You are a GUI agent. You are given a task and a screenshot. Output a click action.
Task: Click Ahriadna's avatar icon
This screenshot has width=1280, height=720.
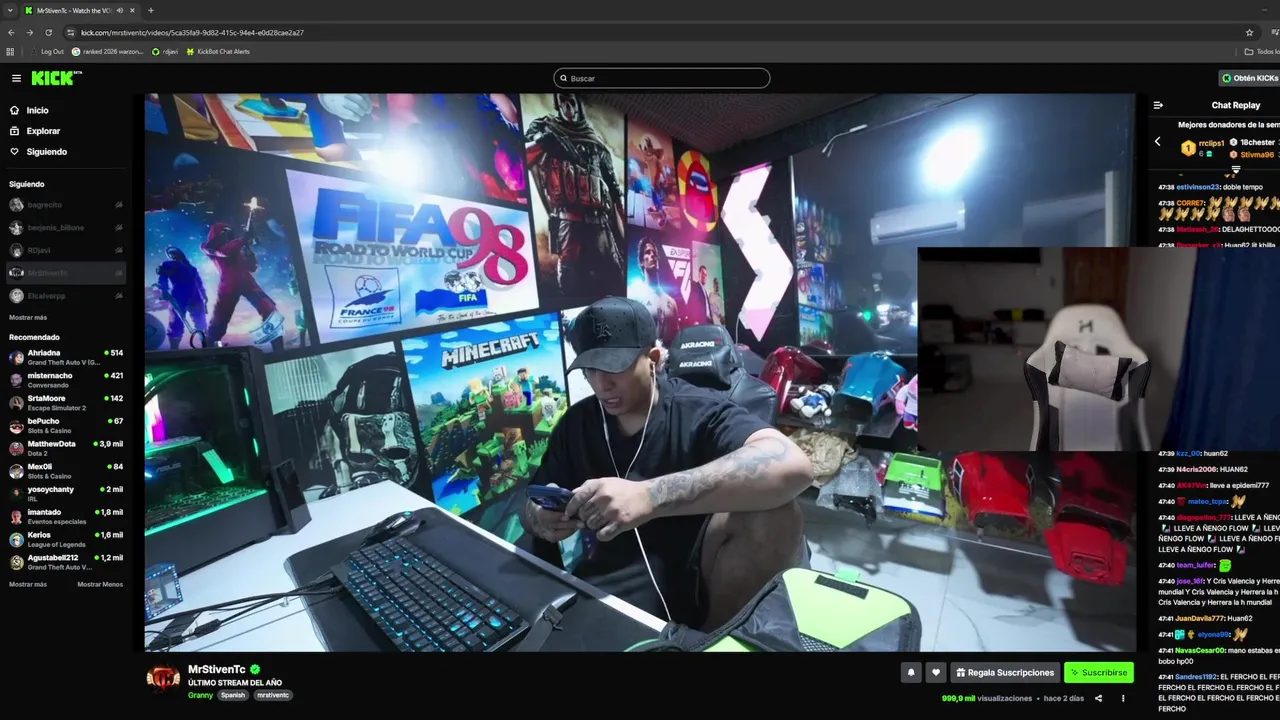[x=16, y=357]
